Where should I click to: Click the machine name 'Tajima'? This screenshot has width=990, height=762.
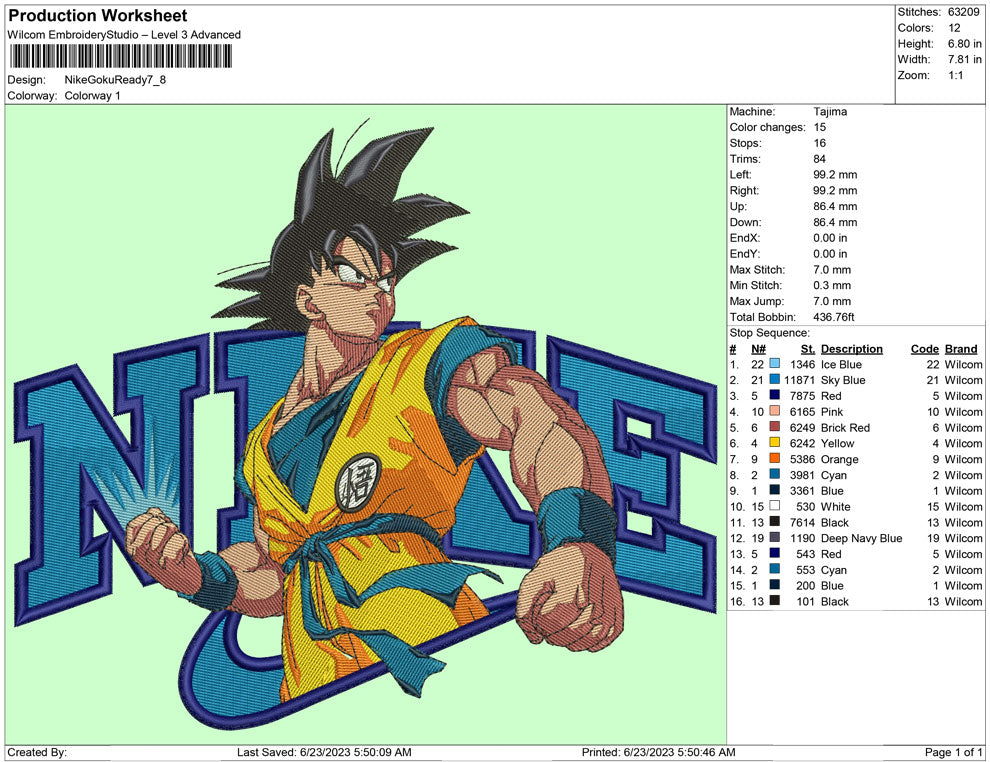pyautogui.click(x=830, y=111)
